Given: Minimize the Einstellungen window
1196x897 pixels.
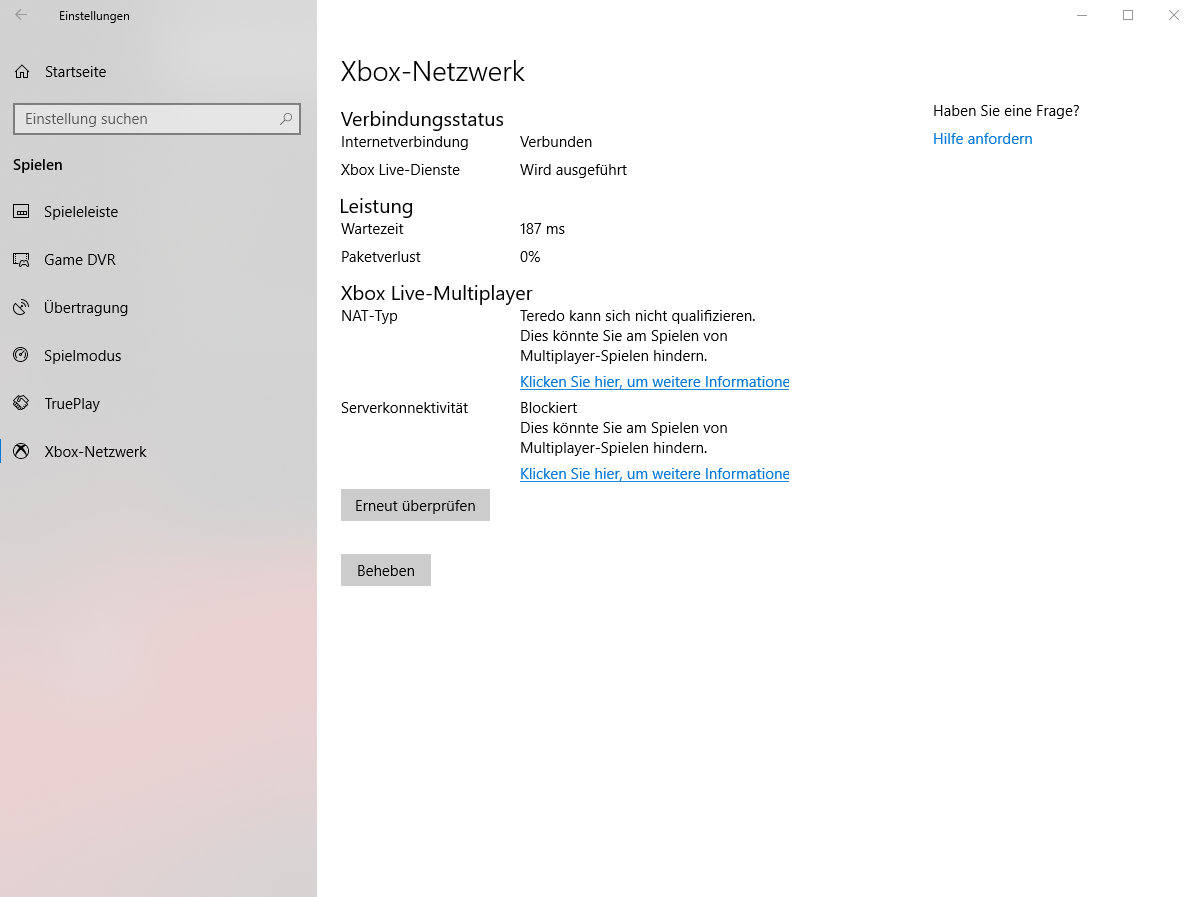Looking at the screenshot, I should pyautogui.click(x=1082, y=15).
